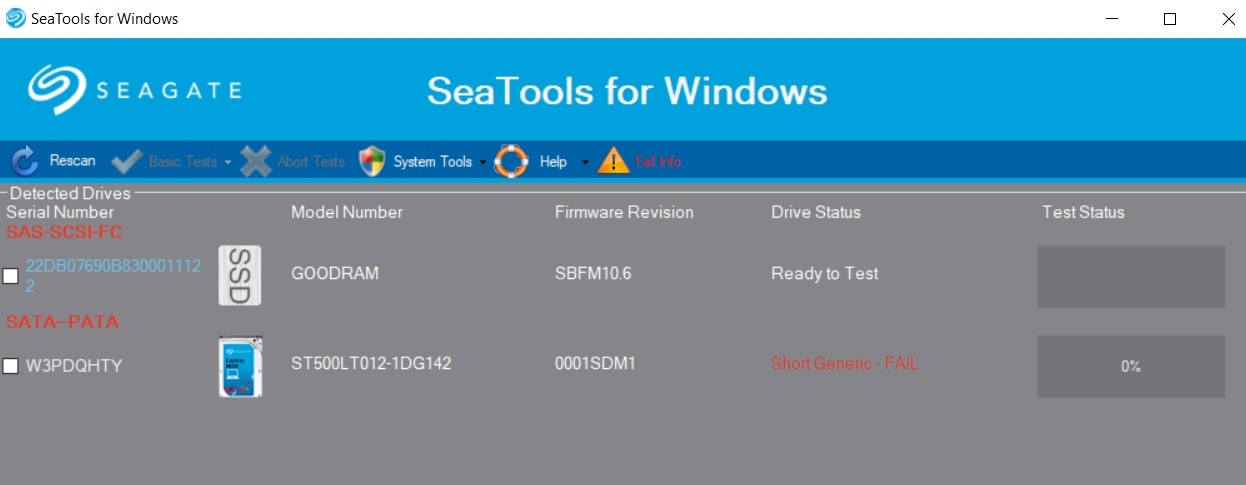The image size is (1246, 485).
Task: Click the Fail Info warning triangle icon
Action: [613, 161]
